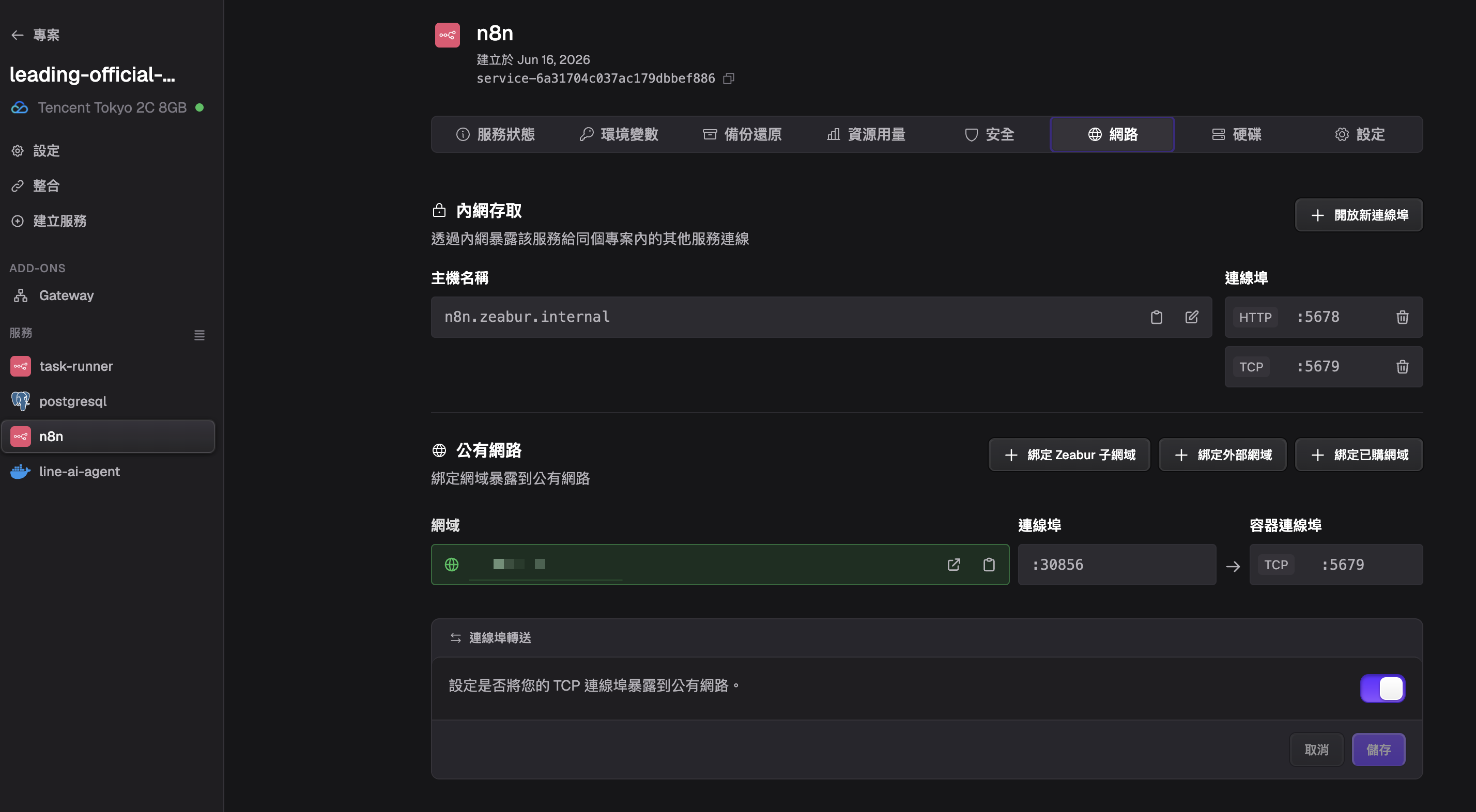Click 綁定 Zeabur 子網域 button
This screenshot has height=812, width=1476.
tap(1069, 455)
